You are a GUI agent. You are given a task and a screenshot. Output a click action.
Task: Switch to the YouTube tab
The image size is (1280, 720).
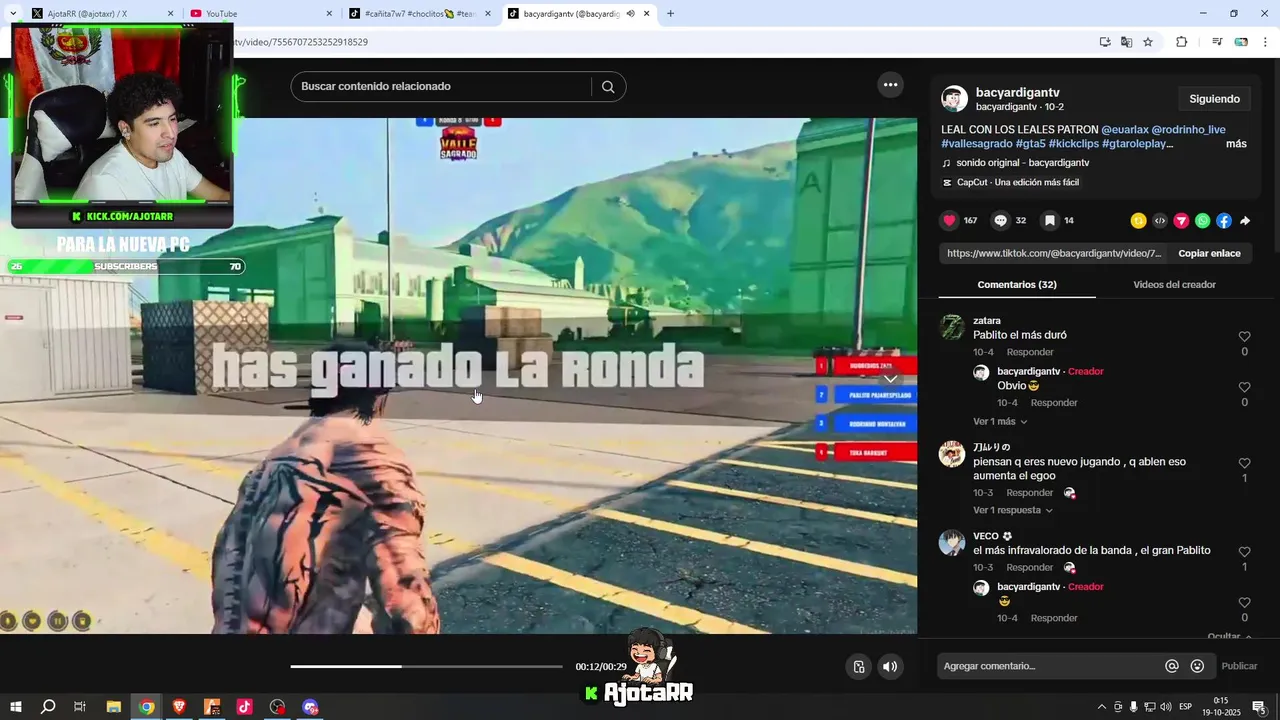(x=262, y=14)
